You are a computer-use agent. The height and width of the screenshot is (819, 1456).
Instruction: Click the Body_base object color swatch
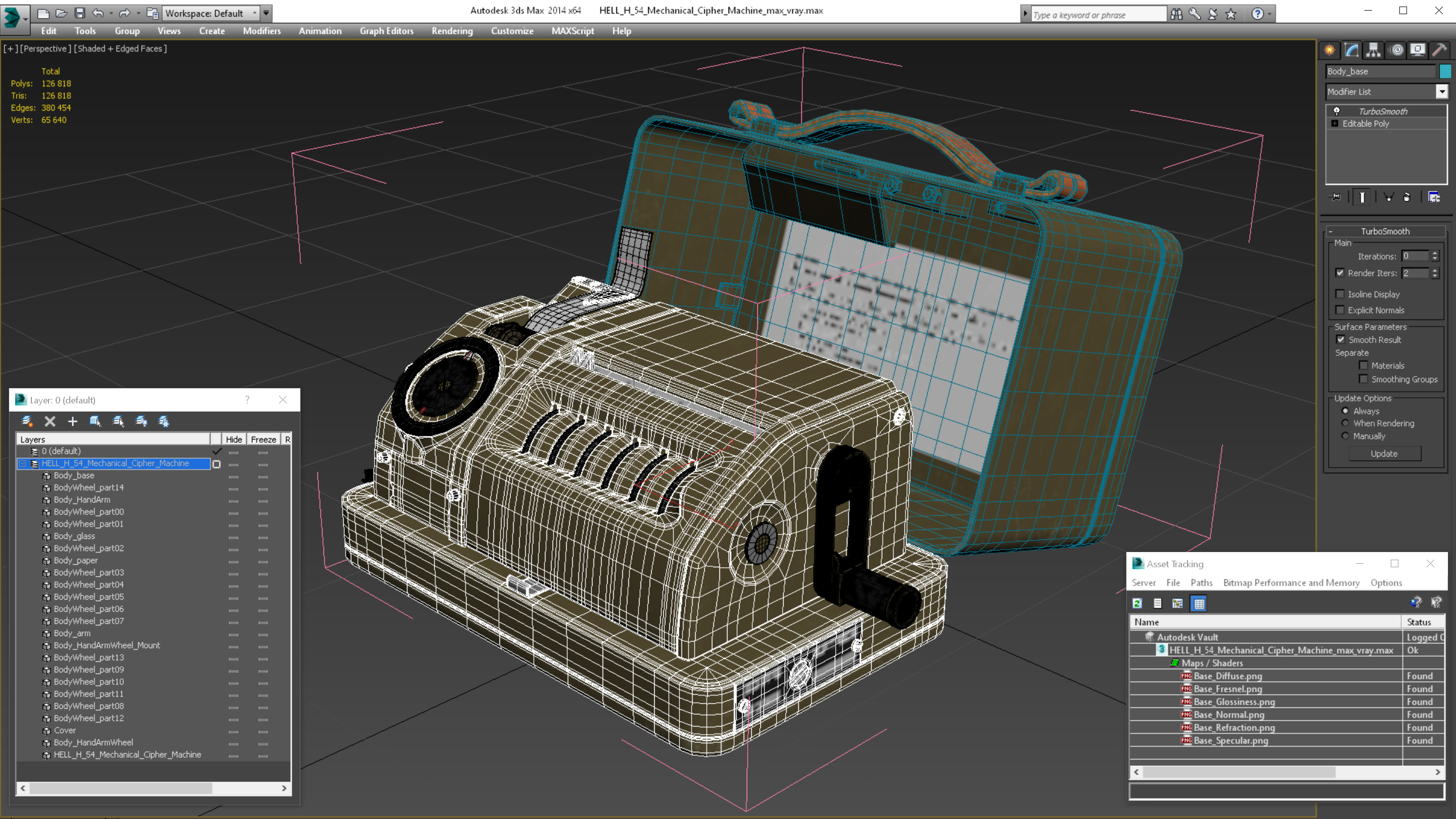[1445, 71]
